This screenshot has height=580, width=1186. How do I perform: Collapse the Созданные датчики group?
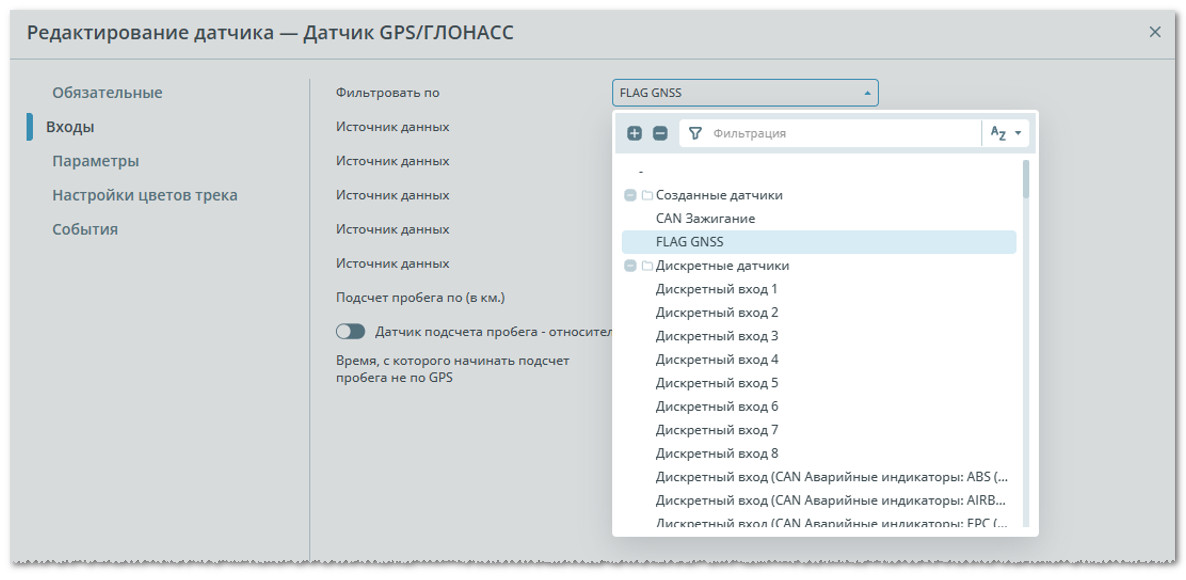630,195
